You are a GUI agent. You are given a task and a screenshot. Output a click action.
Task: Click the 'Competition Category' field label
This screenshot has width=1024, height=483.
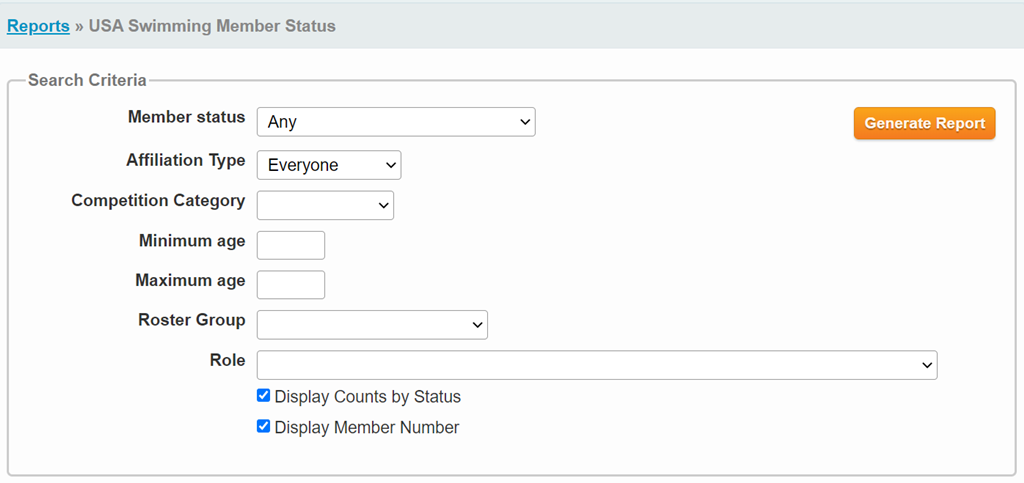158,200
